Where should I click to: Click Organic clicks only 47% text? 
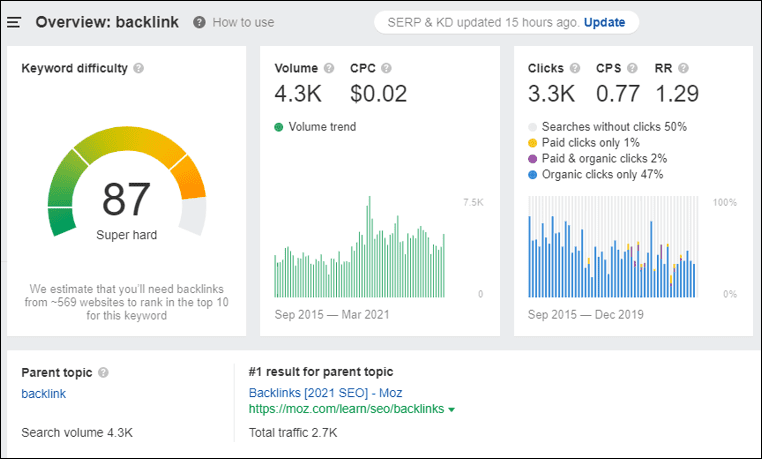[x=603, y=174]
